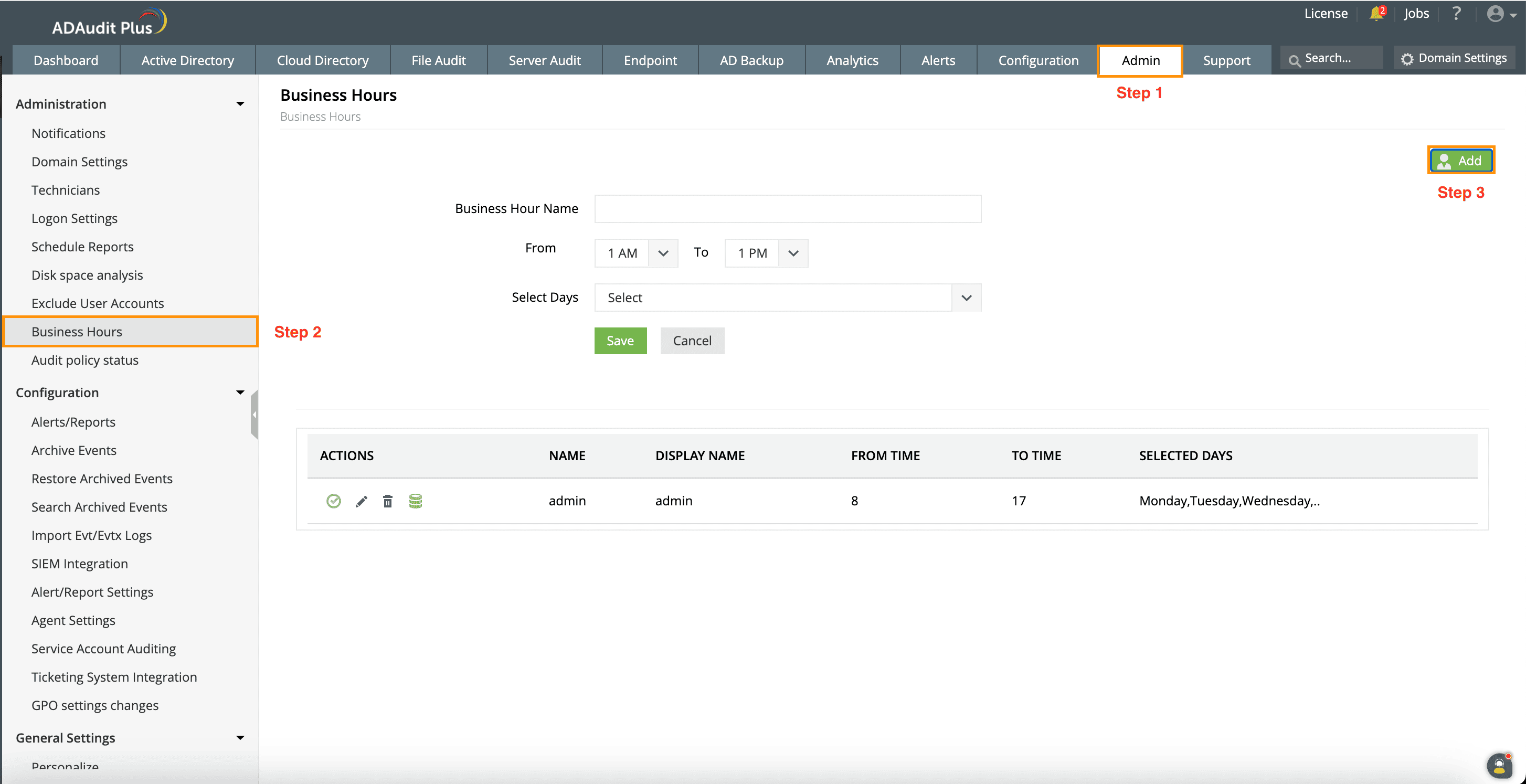Click the pencil edit icon in the admin row

pyautogui.click(x=362, y=501)
